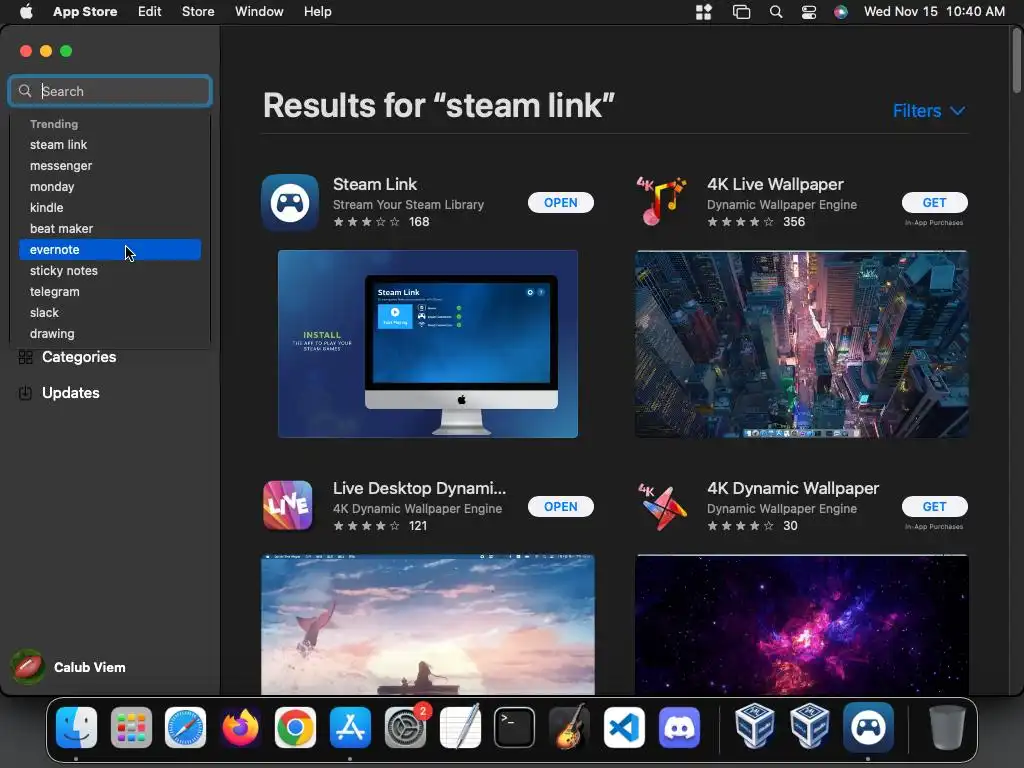Launch Firefox from the Dock
1024x768 pixels.
(240, 728)
